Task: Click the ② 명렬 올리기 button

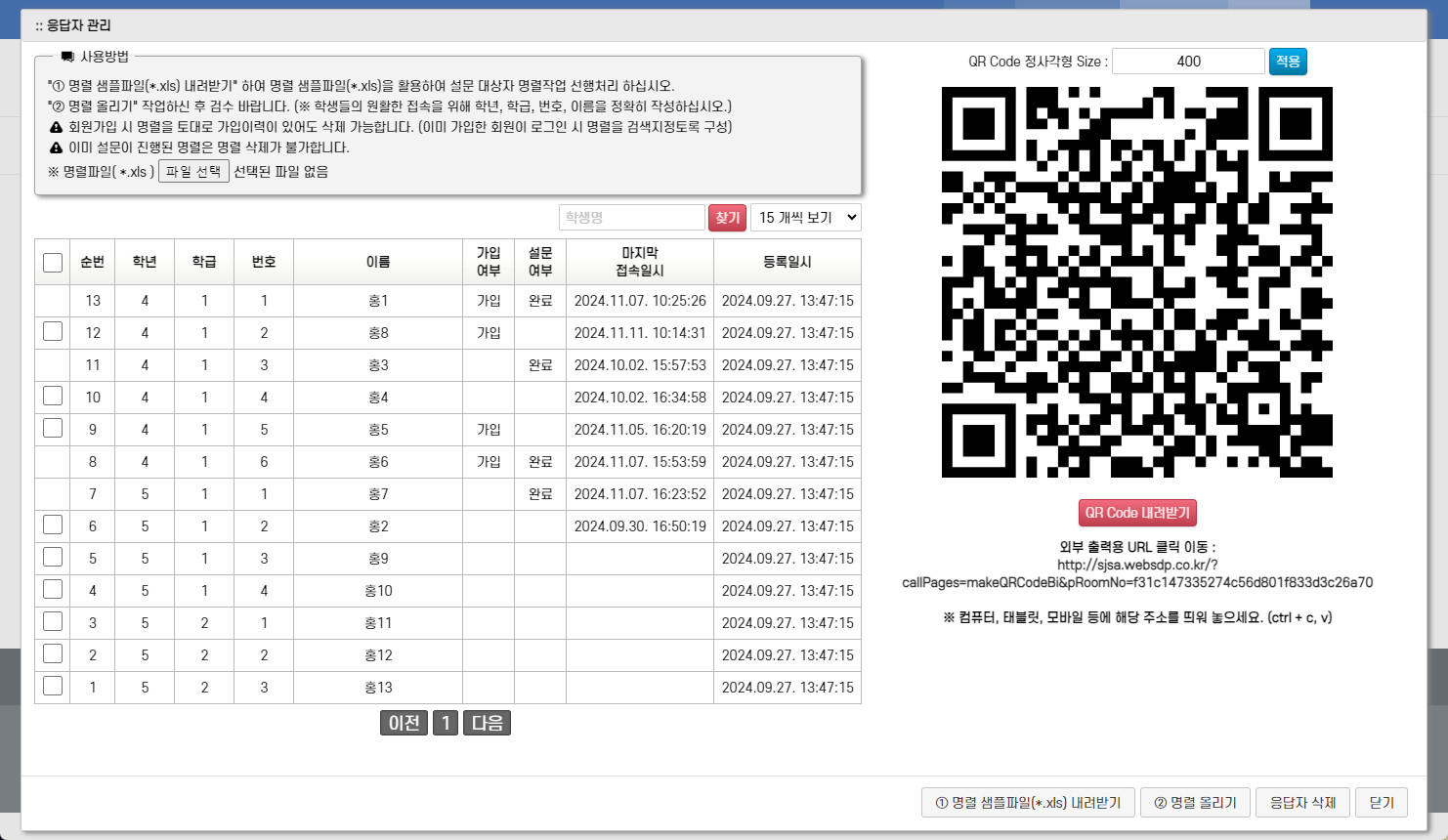Action: (x=1195, y=803)
